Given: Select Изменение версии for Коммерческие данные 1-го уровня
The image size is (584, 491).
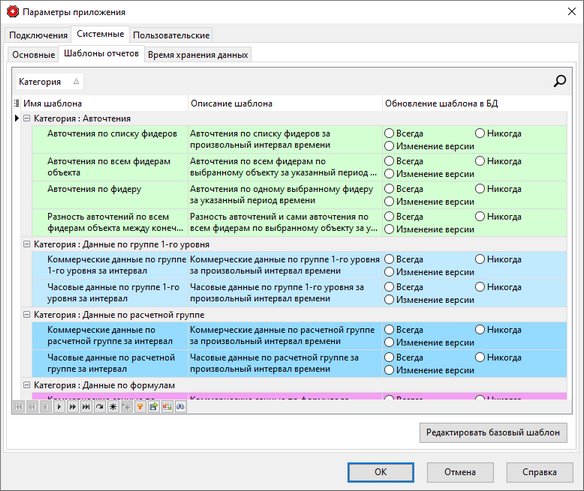Looking at the screenshot, I should 389,272.
